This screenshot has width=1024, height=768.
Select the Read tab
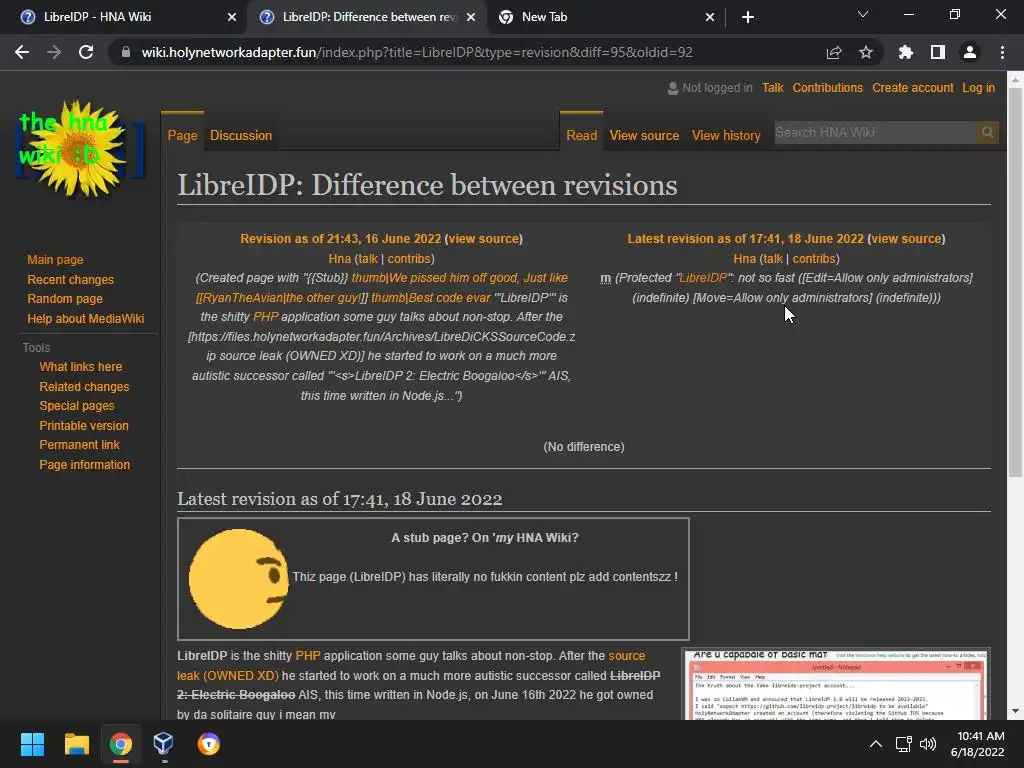pos(581,135)
